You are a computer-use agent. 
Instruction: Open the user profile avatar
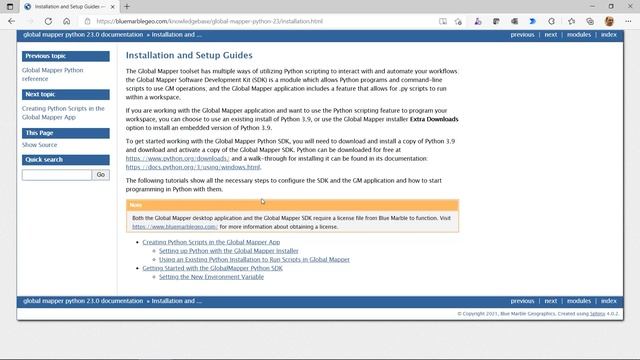609,21
